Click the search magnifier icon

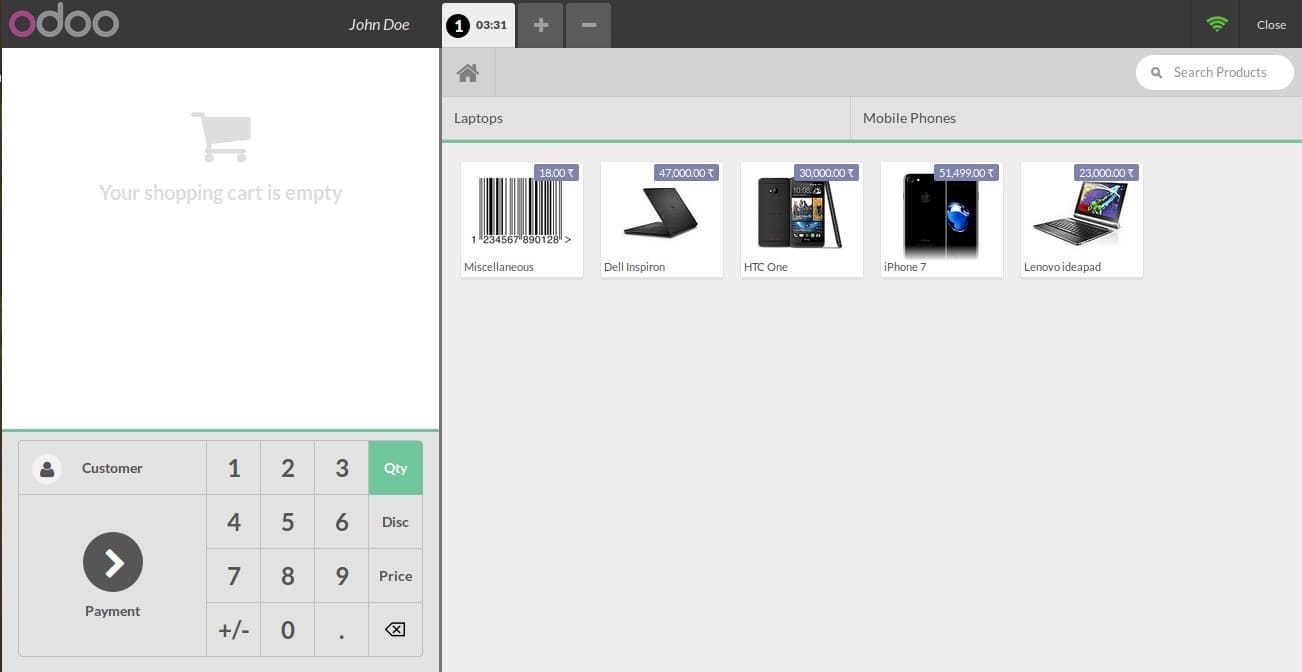pyautogui.click(x=1157, y=73)
